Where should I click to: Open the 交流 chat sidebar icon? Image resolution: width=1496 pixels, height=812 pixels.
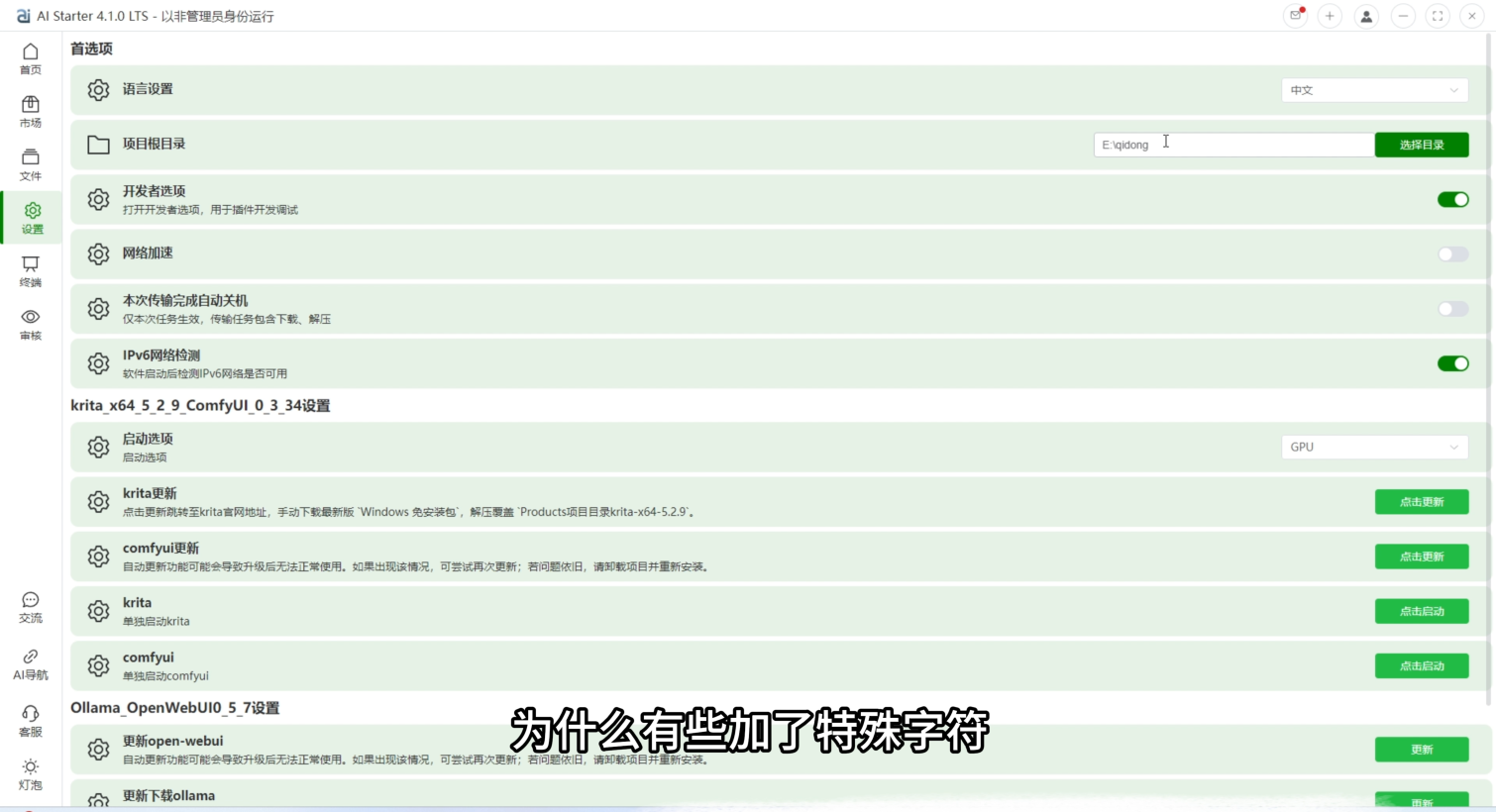31,607
